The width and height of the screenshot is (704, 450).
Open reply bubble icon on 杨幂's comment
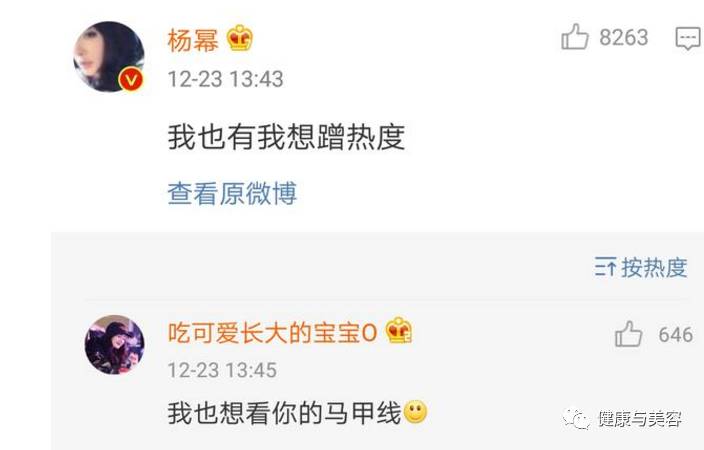pyautogui.click(x=688, y=38)
